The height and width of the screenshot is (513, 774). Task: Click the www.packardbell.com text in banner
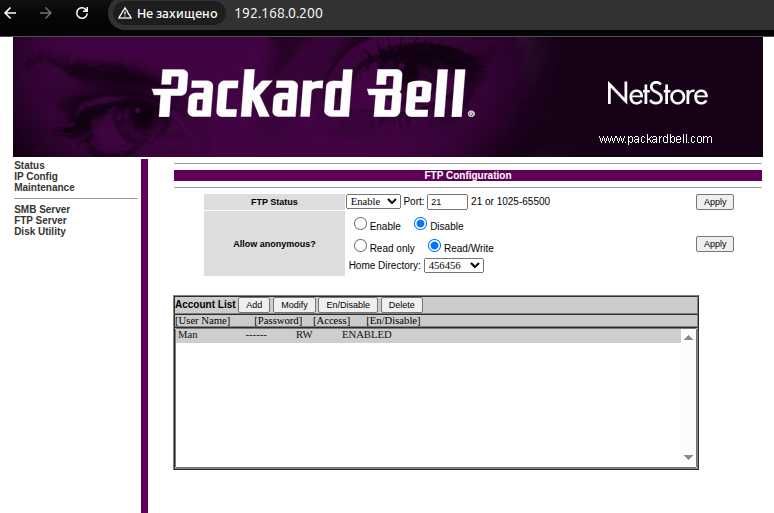coord(656,139)
